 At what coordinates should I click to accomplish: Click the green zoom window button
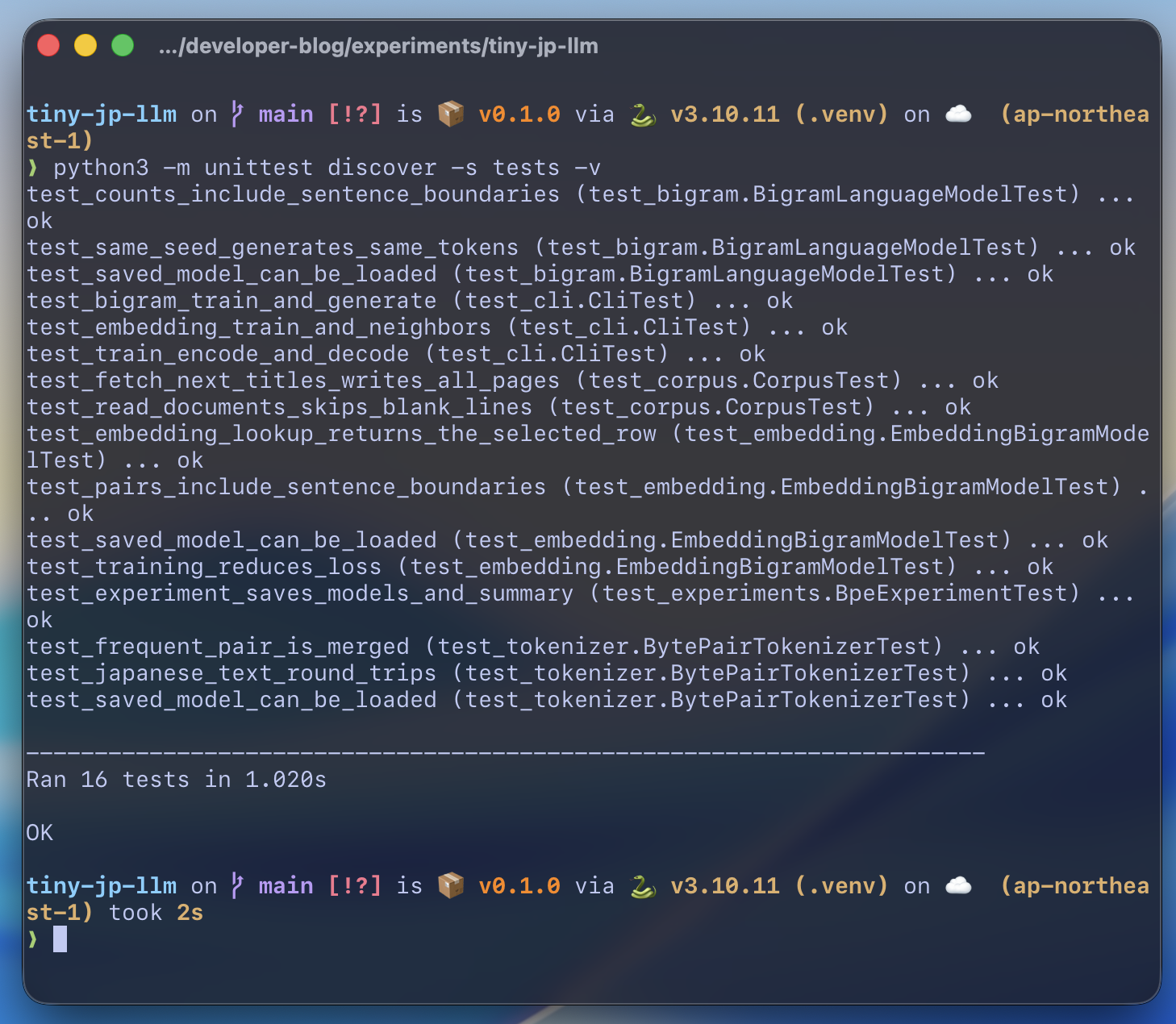pyautogui.click(x=123, y=45)
